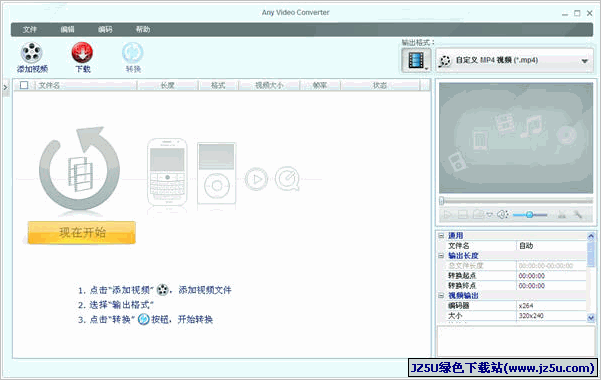Open the output profile filmstrip icon button
Screen dimensions: 601x380
pyautogui.click(x=416, y=60)
